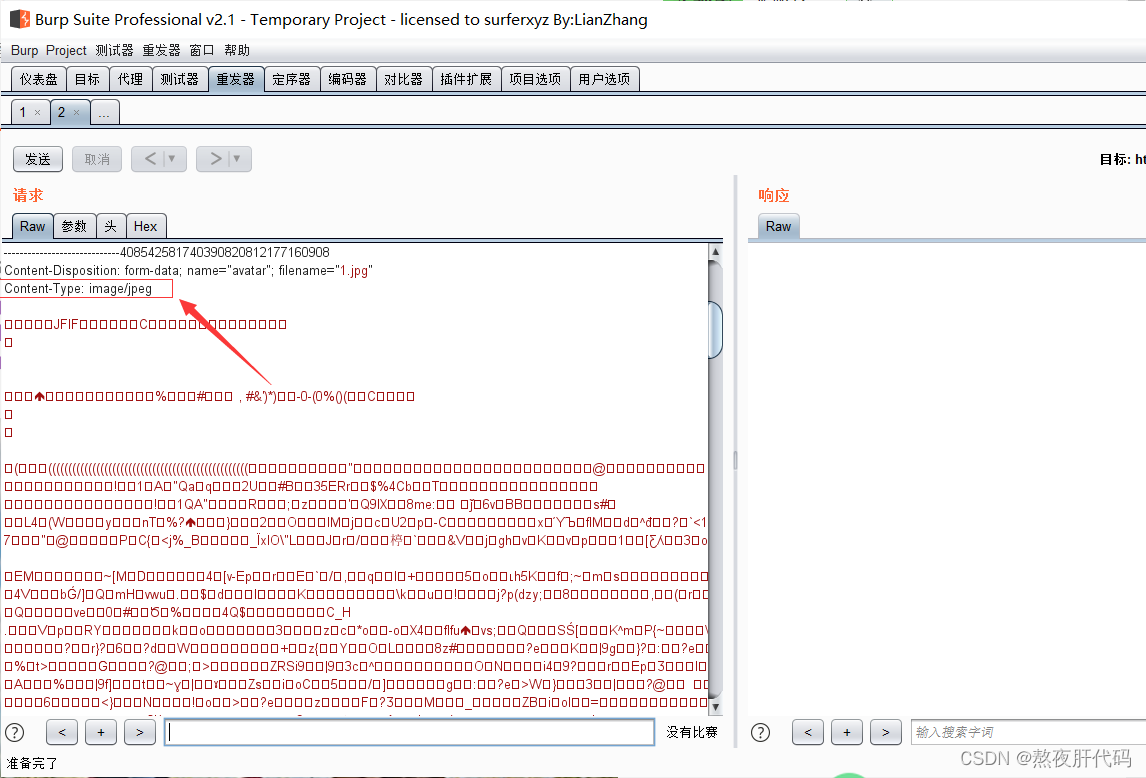This screenshot has height=778, width=1146.
Task: Open the request search help icon
Action: point(15,732)
